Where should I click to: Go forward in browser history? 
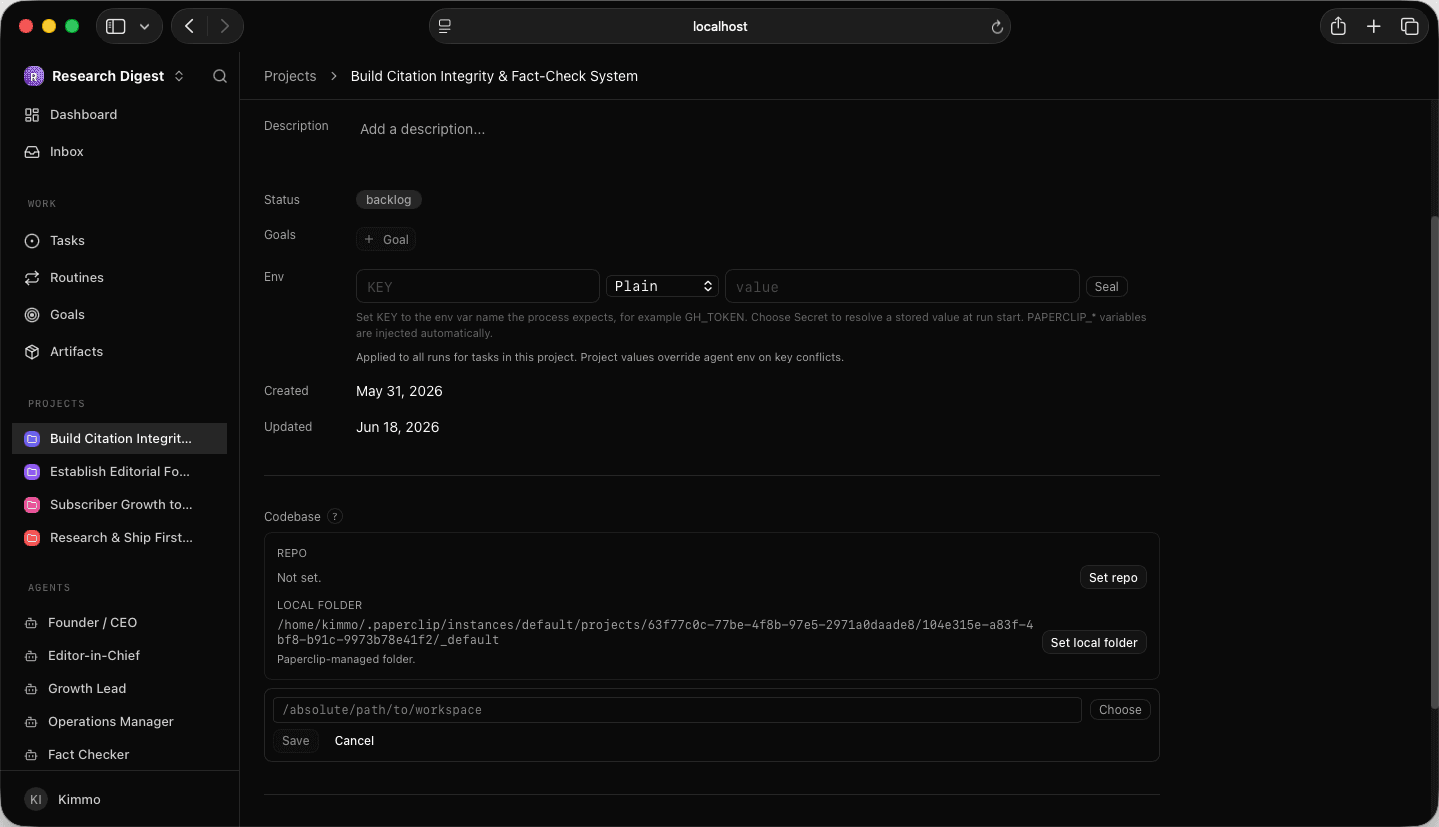pos(225,27)
